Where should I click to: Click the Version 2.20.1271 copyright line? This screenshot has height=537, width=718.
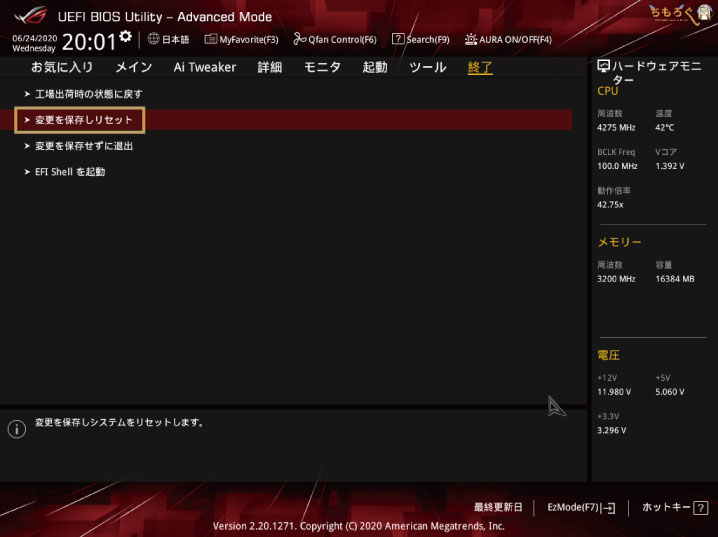pos(359,526)
